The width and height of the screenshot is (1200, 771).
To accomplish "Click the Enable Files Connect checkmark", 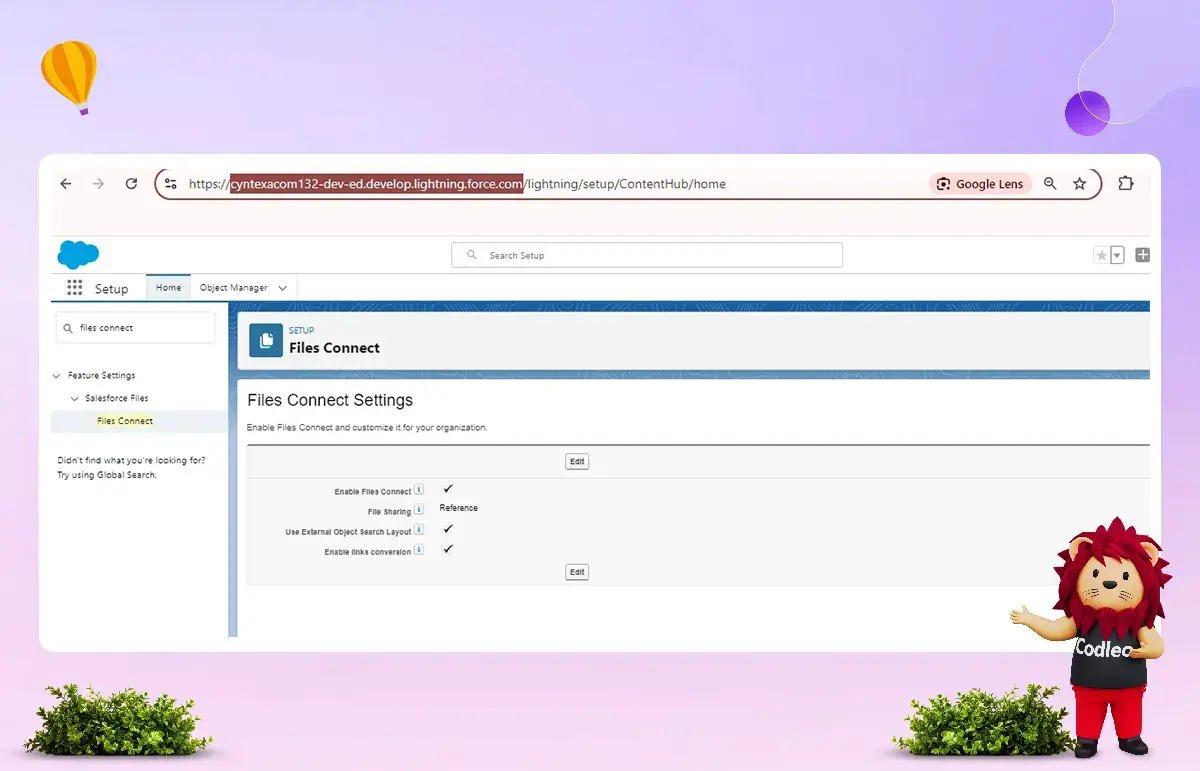I will [x=448, y=489].
